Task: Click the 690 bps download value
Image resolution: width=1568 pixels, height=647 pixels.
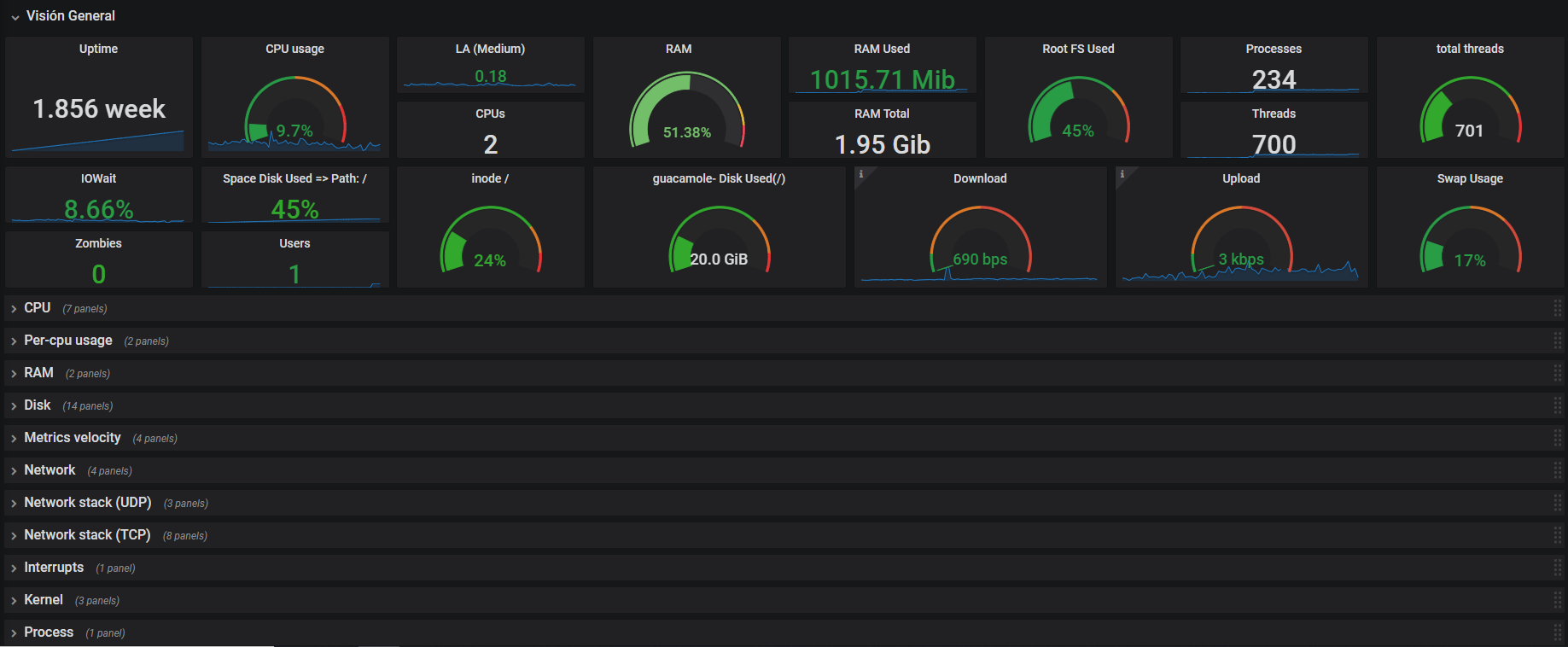Action: tap(980, 259)
